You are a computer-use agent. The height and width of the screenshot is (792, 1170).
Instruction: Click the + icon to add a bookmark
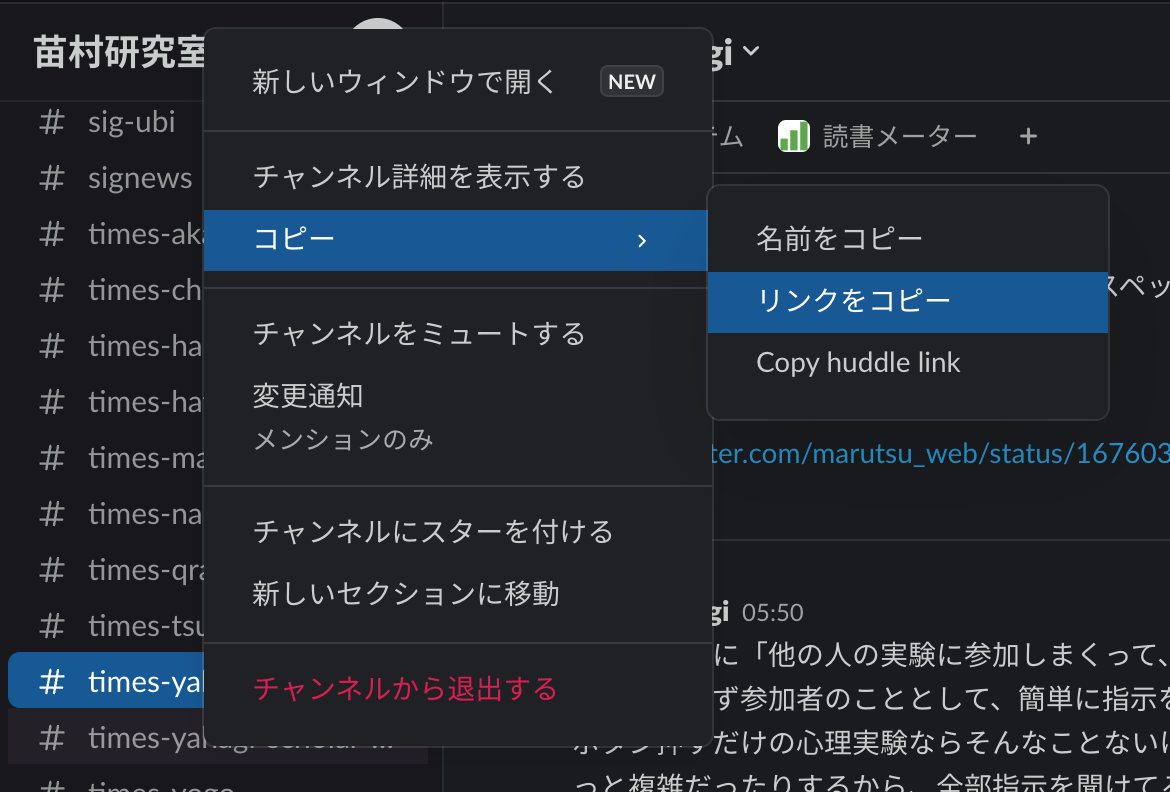pos(1027,135)
